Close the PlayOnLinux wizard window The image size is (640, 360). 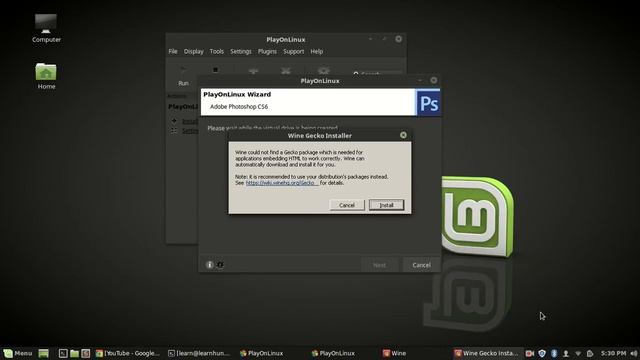(x=433, y=80)
